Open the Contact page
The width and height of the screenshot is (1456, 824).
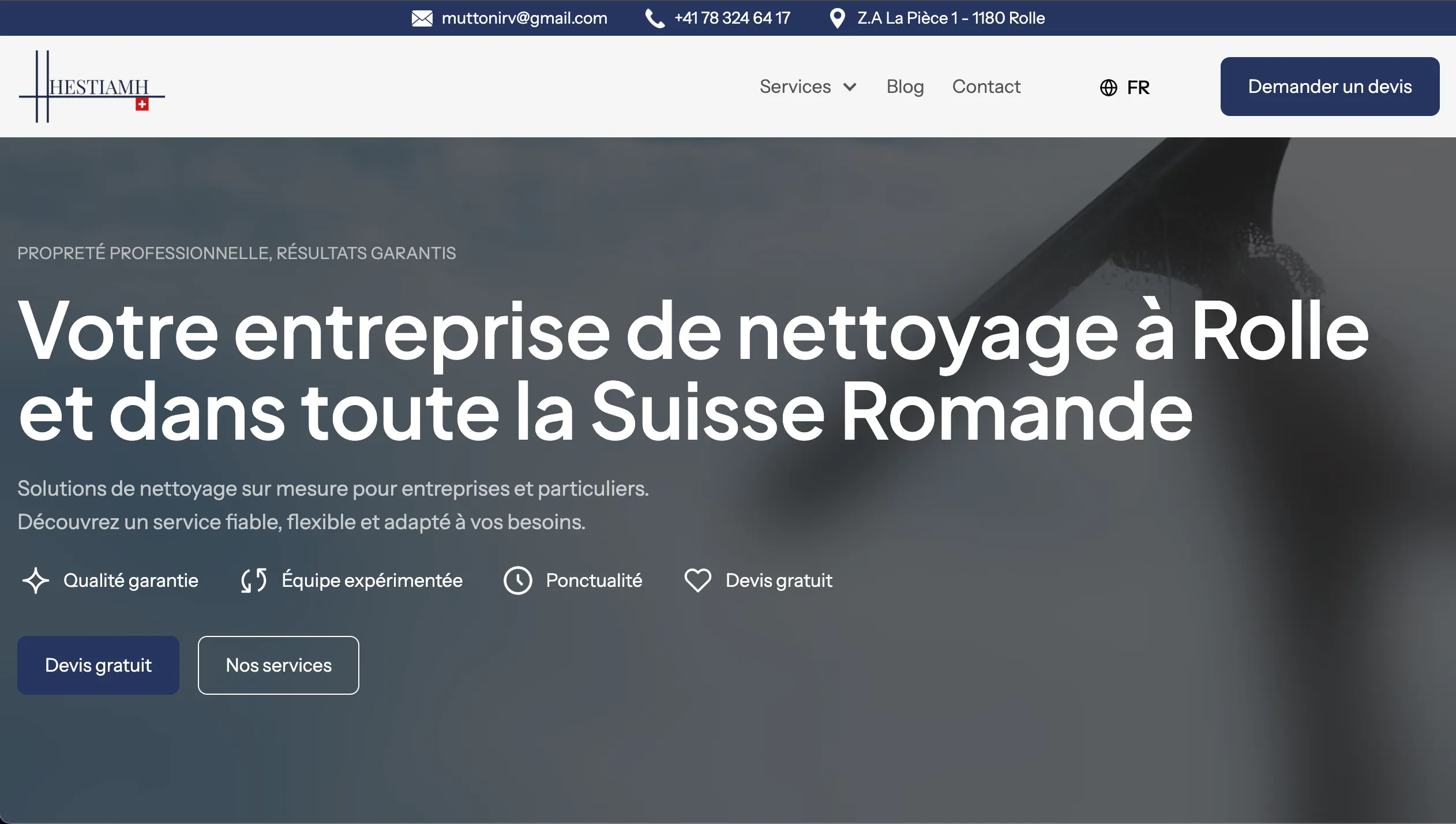tap(986, 87)
